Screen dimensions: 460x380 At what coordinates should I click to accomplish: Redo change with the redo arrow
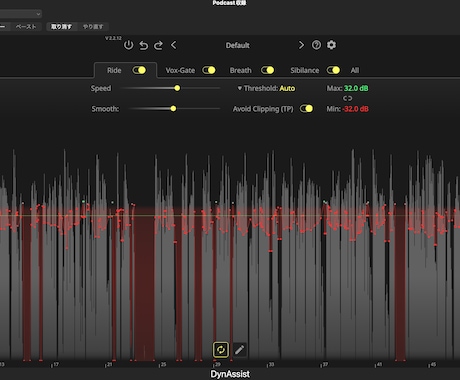[x=158, y=45]
